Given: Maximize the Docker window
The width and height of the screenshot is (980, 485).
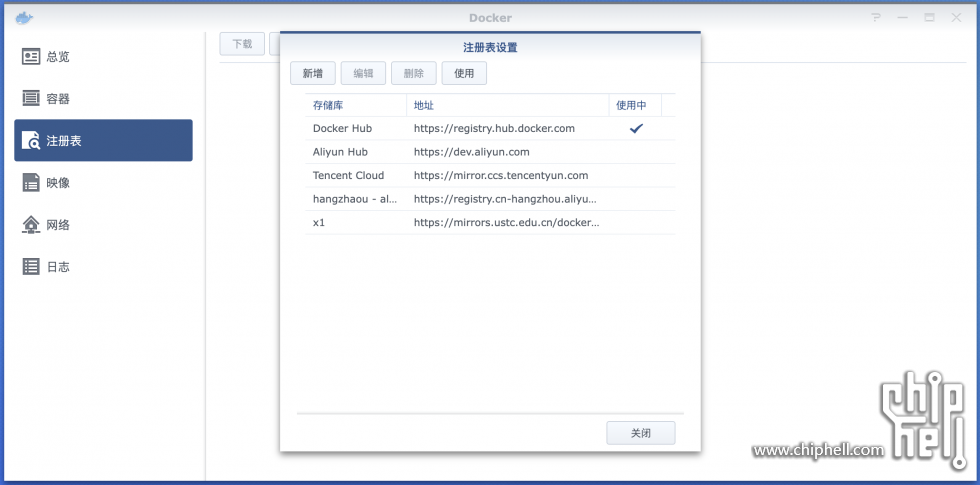Looking at the screenshot, I should (x=929, y=18).
